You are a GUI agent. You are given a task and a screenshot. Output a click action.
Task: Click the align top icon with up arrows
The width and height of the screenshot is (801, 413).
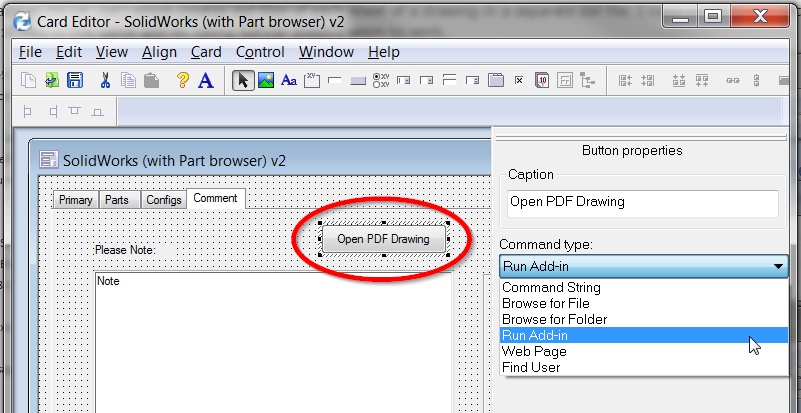(702, 80)
